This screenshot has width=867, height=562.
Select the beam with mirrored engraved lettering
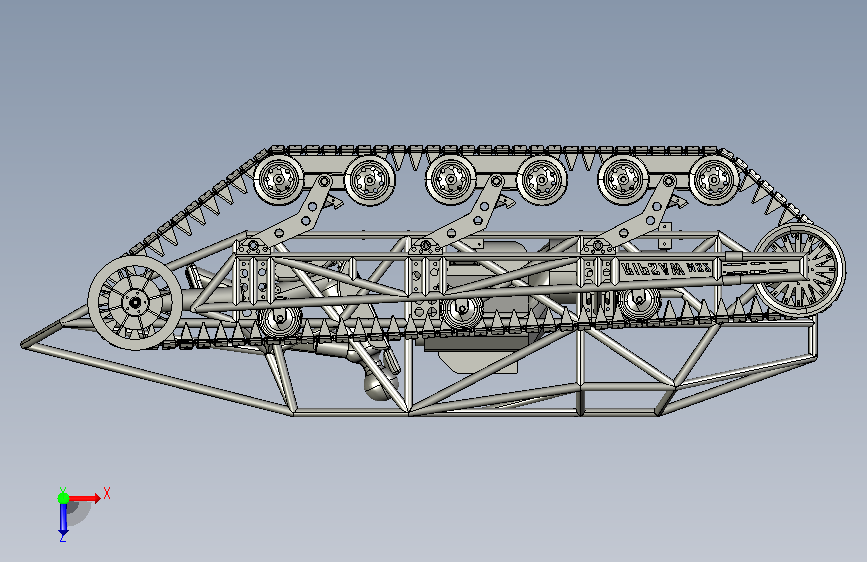tap(664, 269)
